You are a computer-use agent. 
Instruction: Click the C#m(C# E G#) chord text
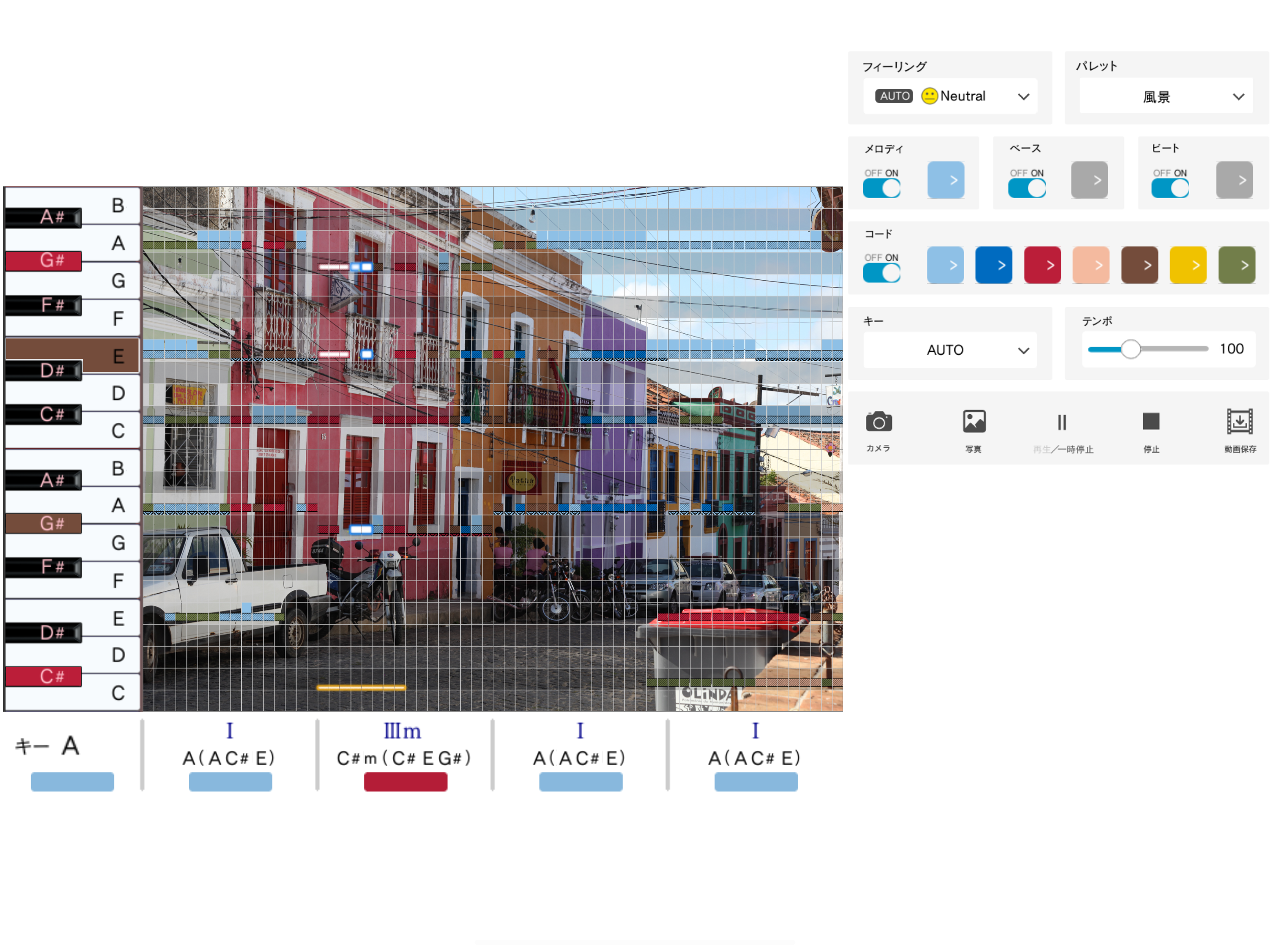tap(403, 758)
